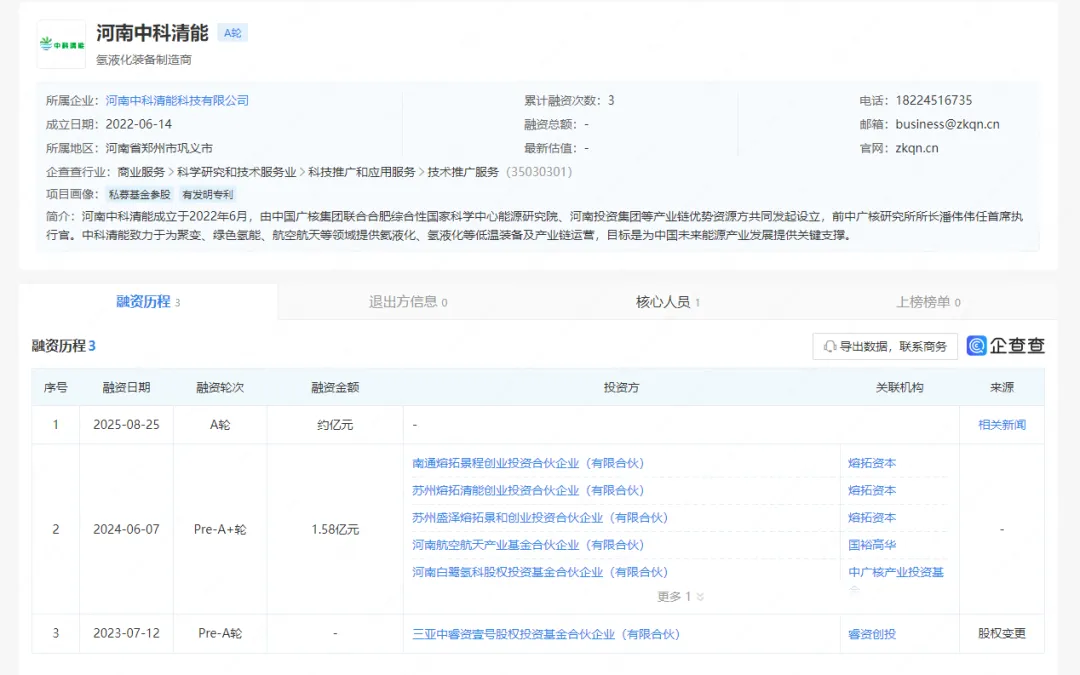Image resolution: width=1080 pixels, height=675 pixels.
Task: Click the 1.58亿元 amount cell
Action: [x=335, y=530]
